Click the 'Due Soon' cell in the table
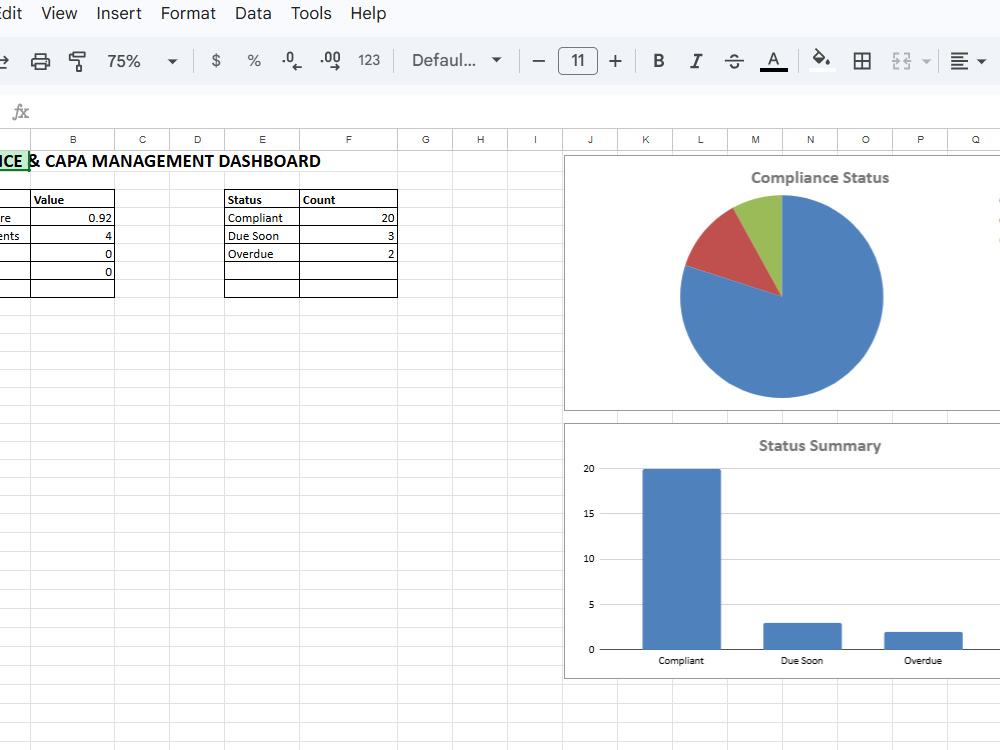Screen dimensions: 1000x750 [262, 235]
